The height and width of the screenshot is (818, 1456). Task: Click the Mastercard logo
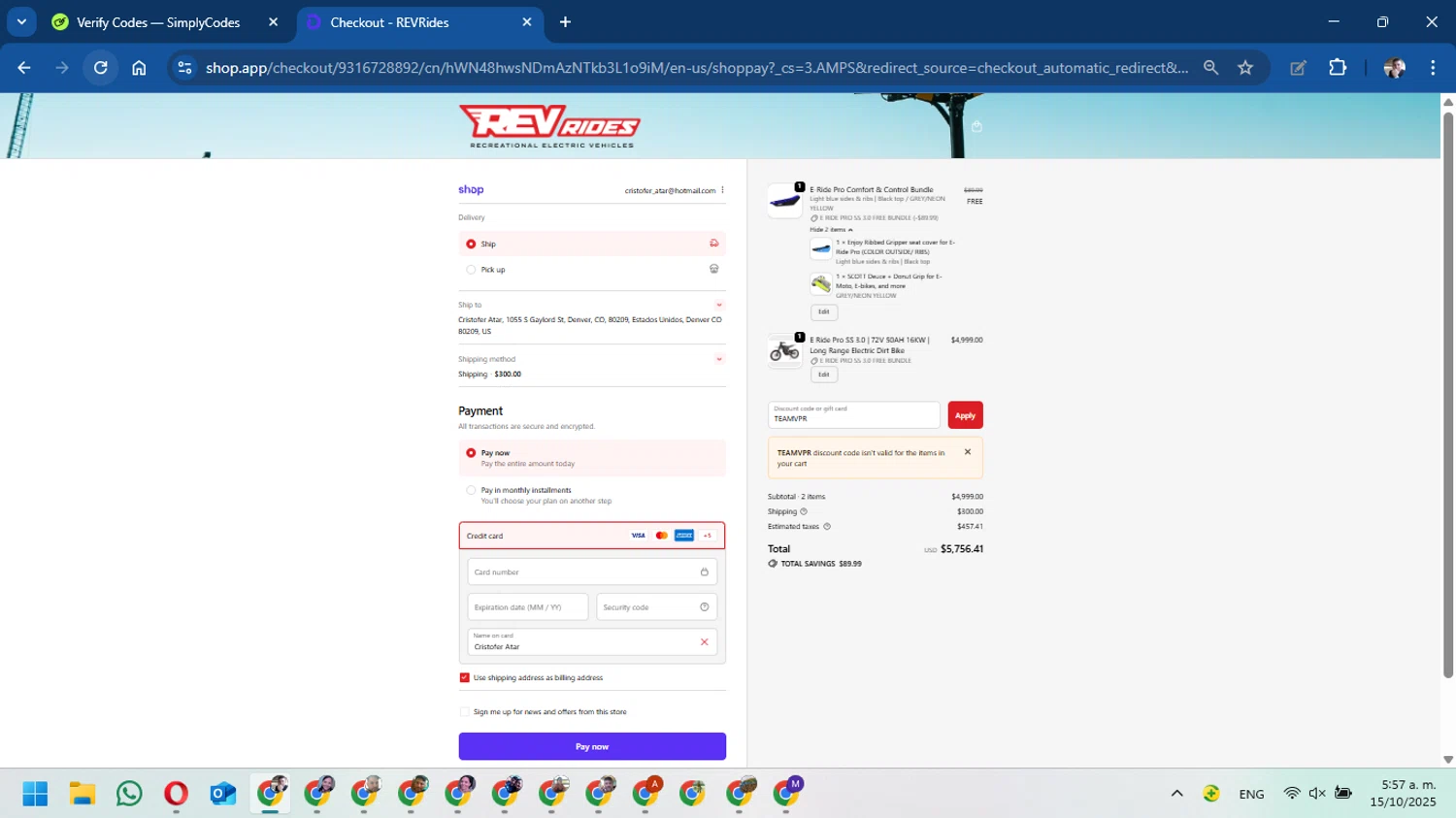coord(661,536)
